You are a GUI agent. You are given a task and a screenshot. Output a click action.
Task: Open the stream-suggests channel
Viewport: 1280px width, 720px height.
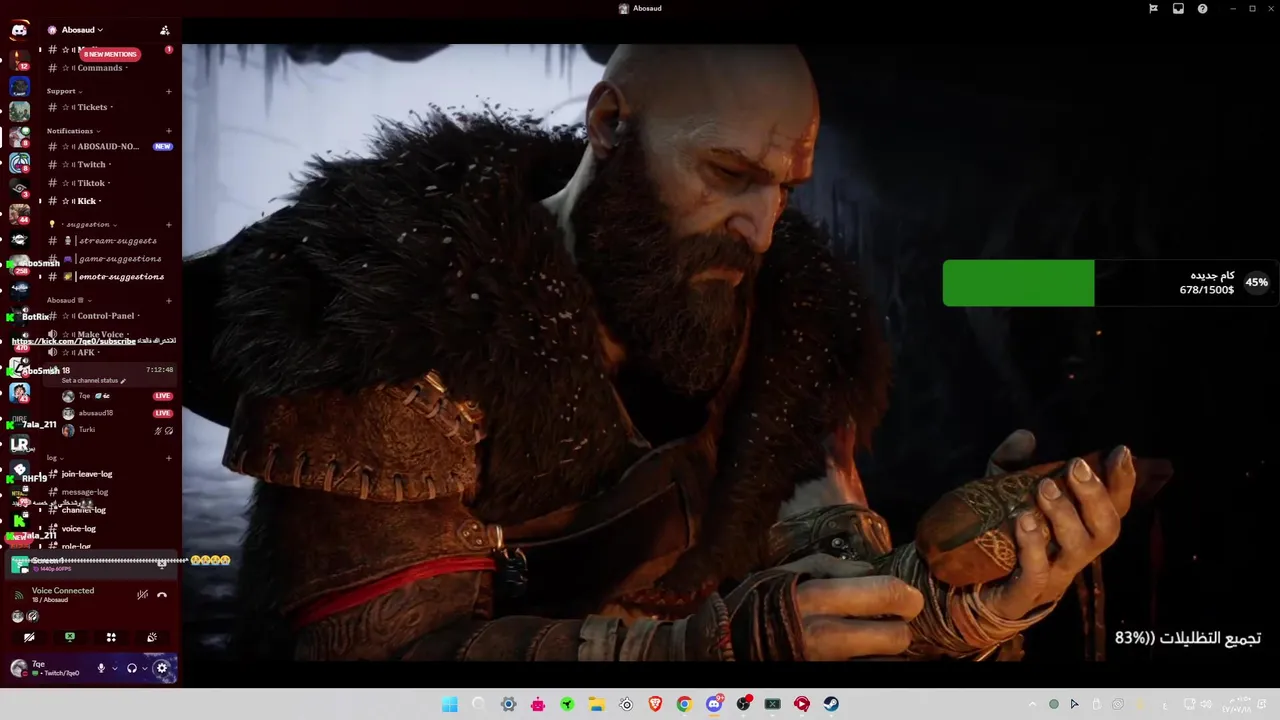(117, 241)
